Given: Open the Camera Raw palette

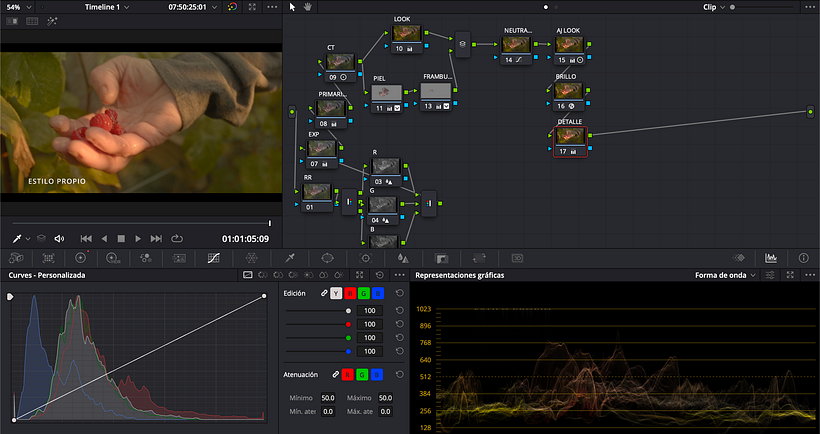Looking at the screenshot, I should point(16,258).
